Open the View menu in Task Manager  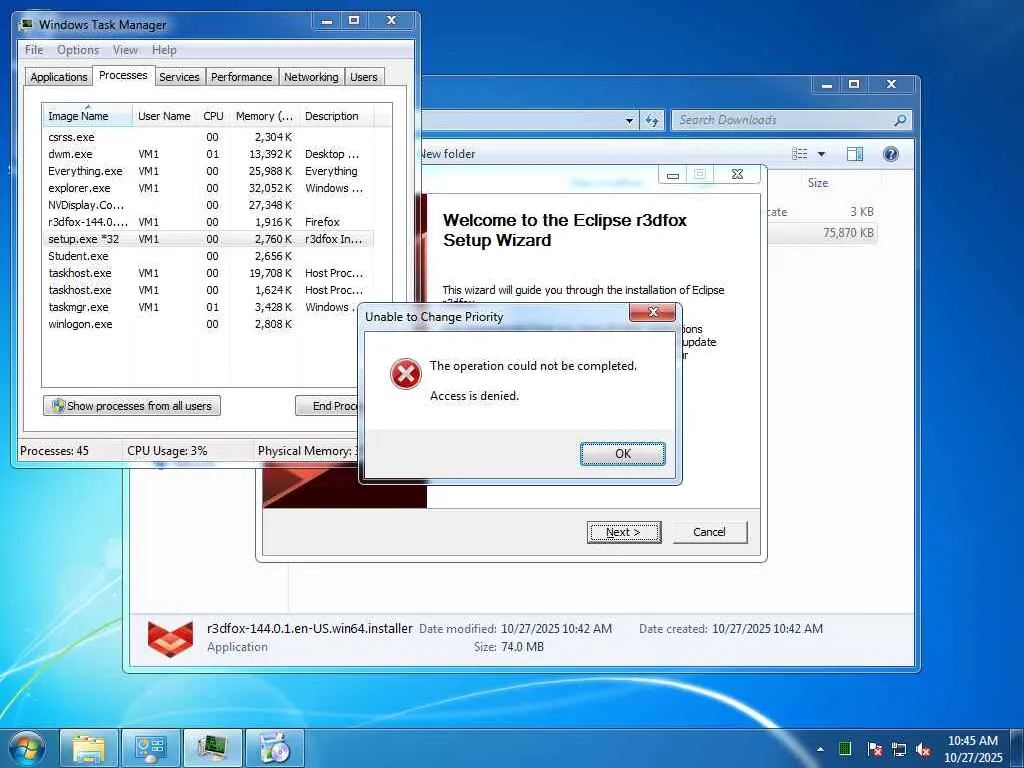[125, 50]
